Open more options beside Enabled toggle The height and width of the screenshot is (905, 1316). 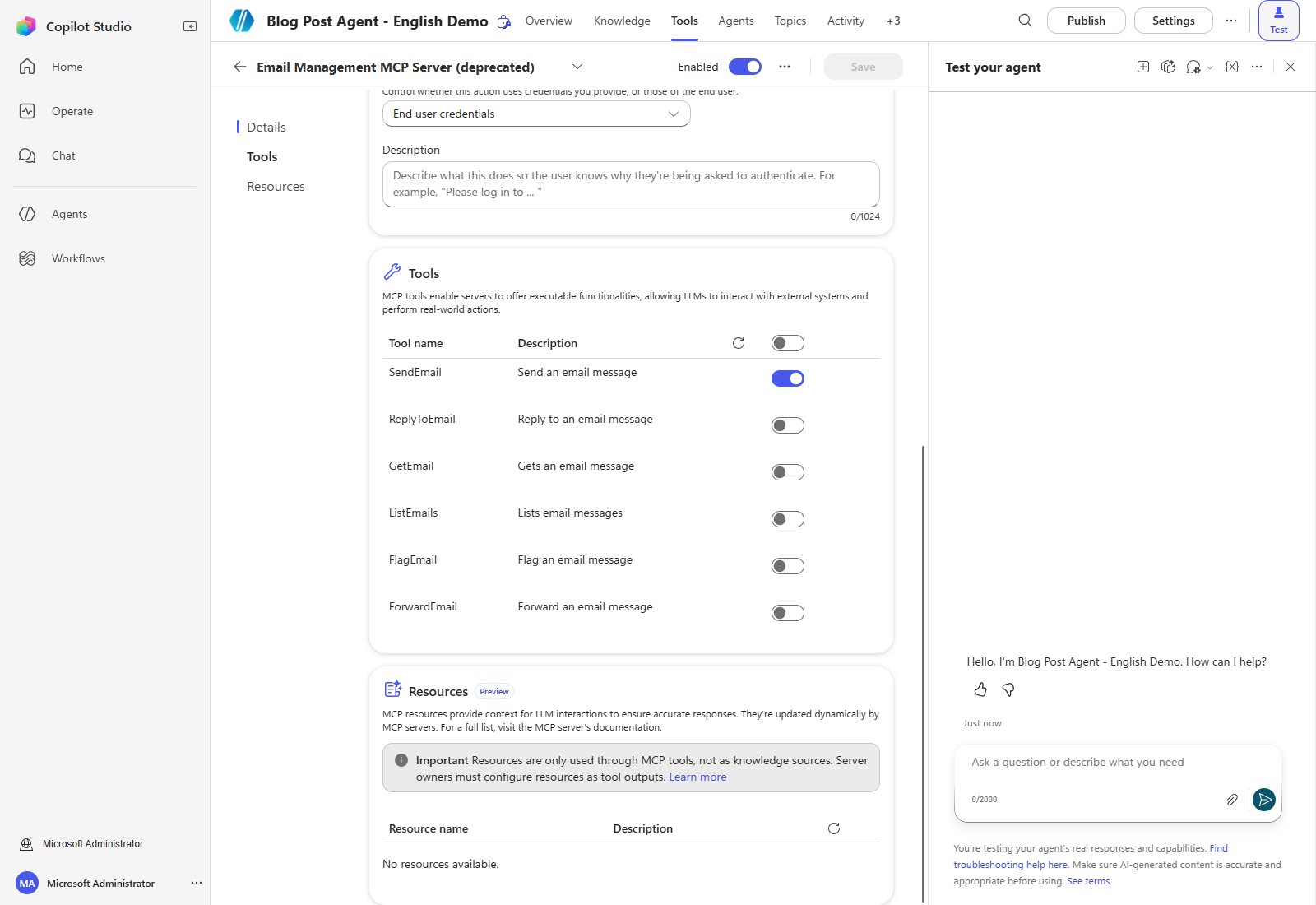point(785,67)
